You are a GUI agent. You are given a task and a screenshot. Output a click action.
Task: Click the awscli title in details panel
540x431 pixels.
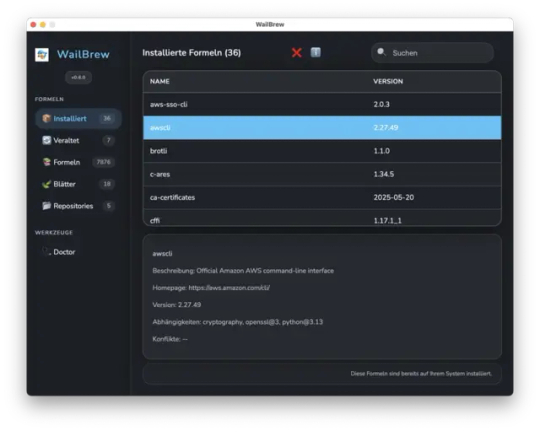tap(162, 254)
